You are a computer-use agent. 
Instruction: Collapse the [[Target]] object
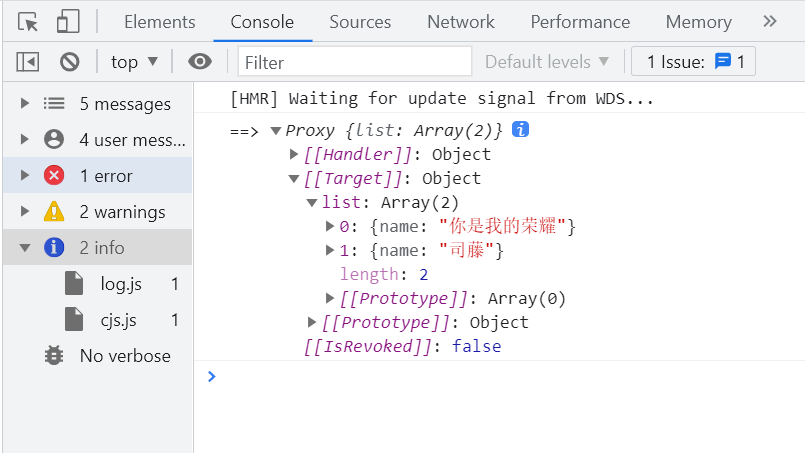pos(294,178)
